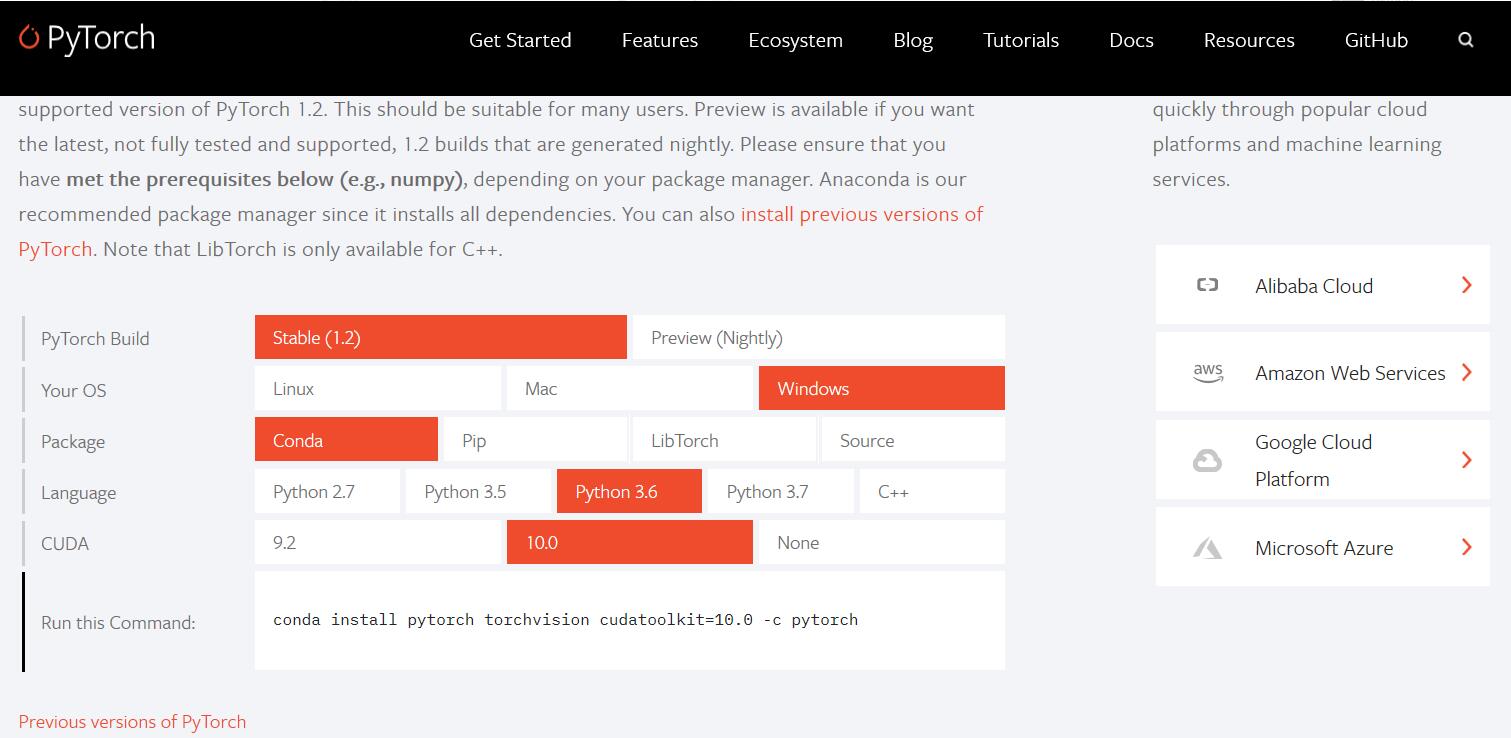Viewport: 1511px width, 738px height.
Task: Set CUDA to None
Action: (x=881, y=543)
